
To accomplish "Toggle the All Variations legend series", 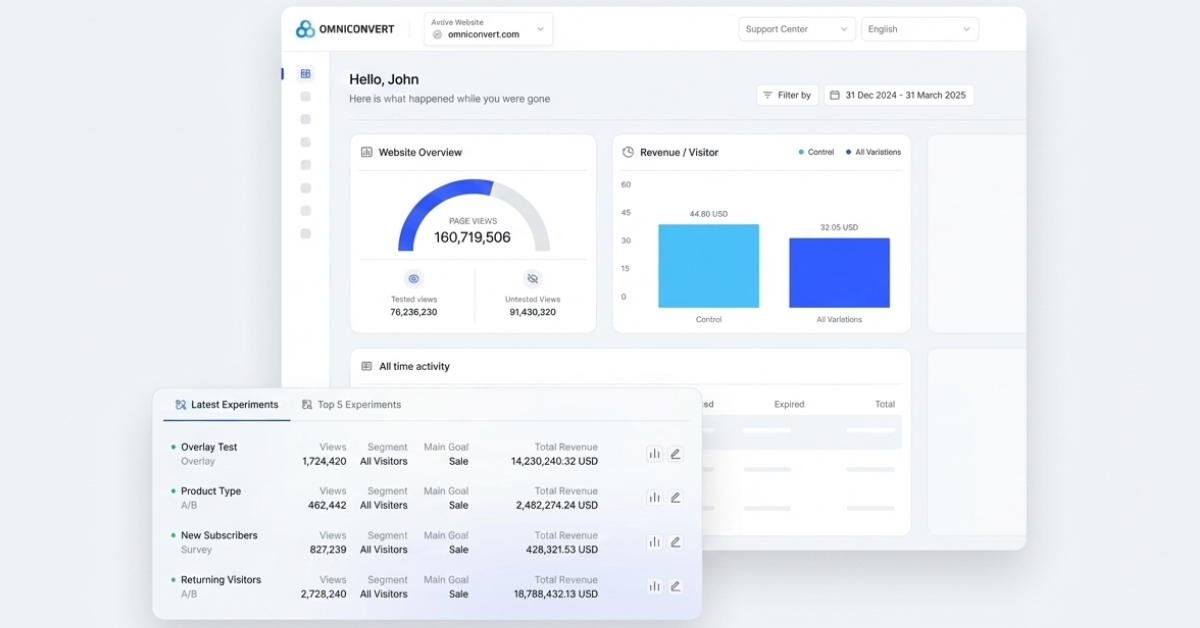I will point(872,152).
